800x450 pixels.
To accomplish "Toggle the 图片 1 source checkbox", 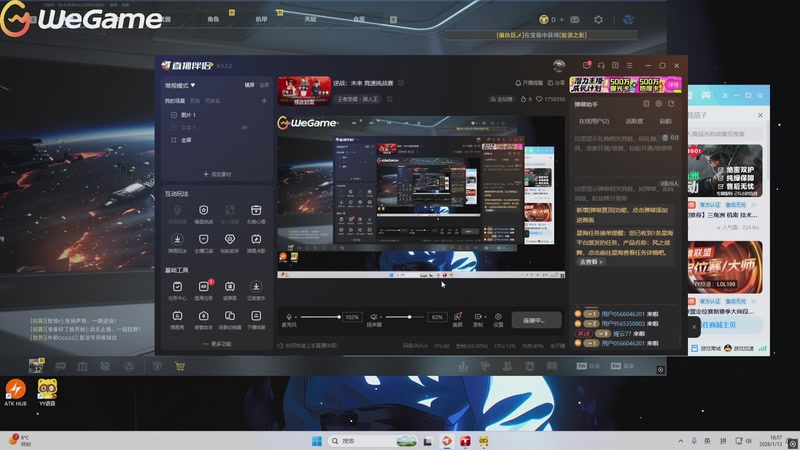I will [173, 115].
